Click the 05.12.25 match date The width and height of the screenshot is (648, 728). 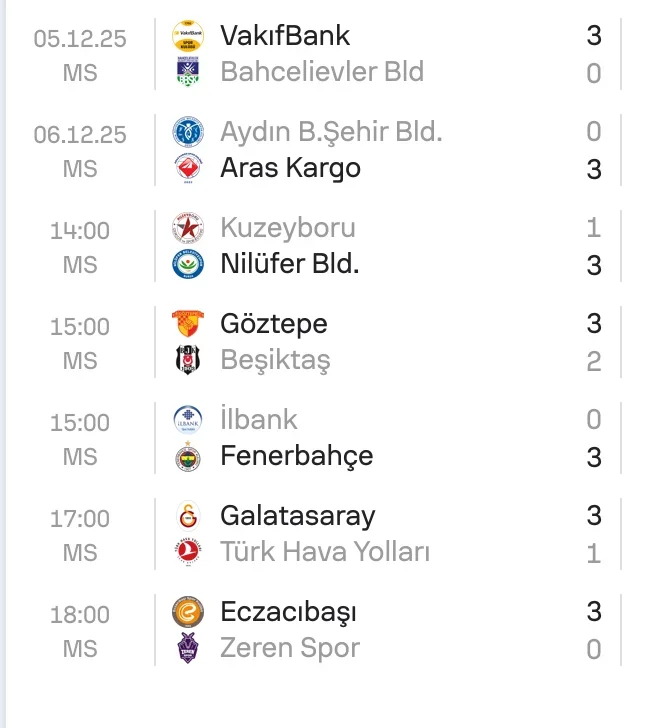[80, 38]
